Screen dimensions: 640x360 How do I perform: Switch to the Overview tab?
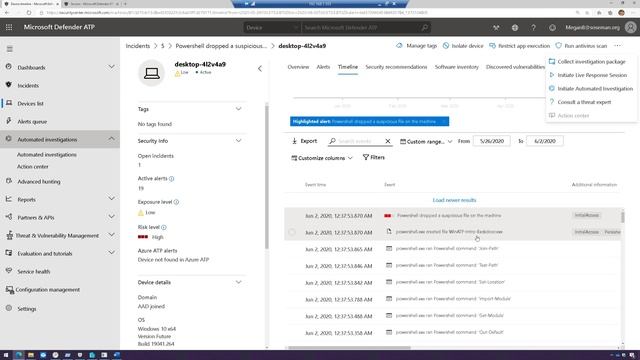point(298,67)
